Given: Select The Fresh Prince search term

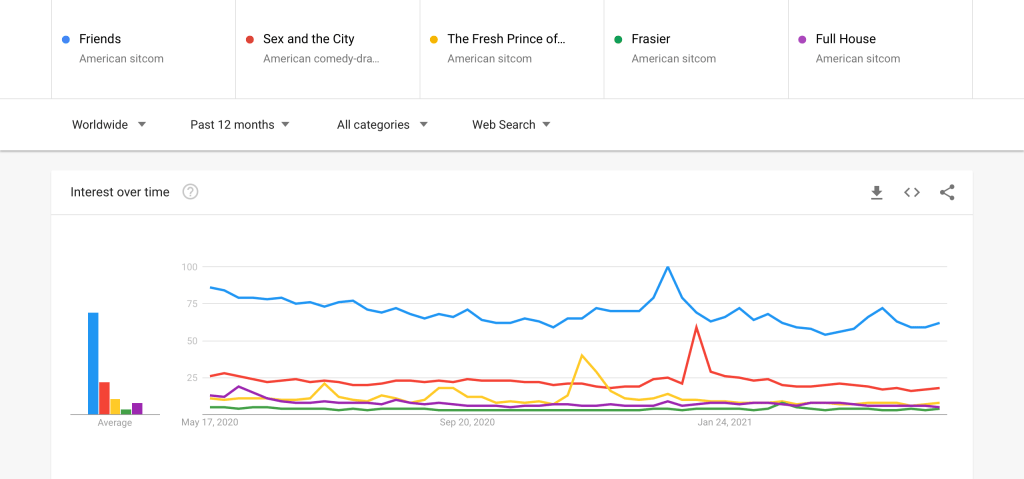Looking at the screenshot, I should point(506,39).
